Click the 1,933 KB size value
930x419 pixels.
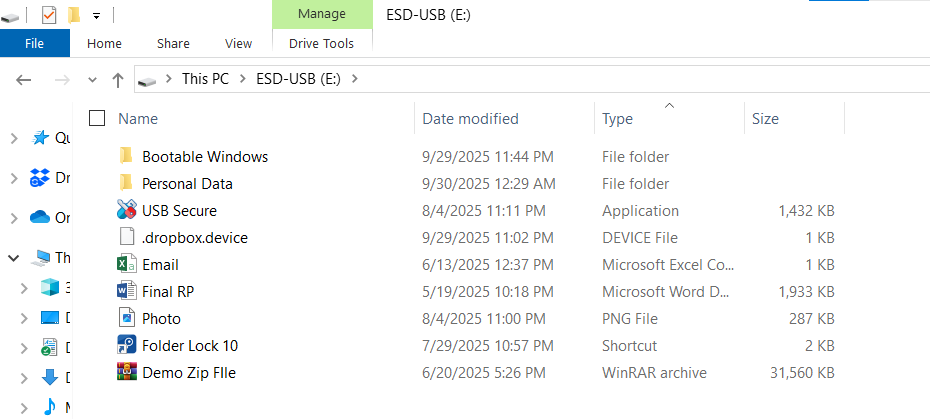coord(806,291)
